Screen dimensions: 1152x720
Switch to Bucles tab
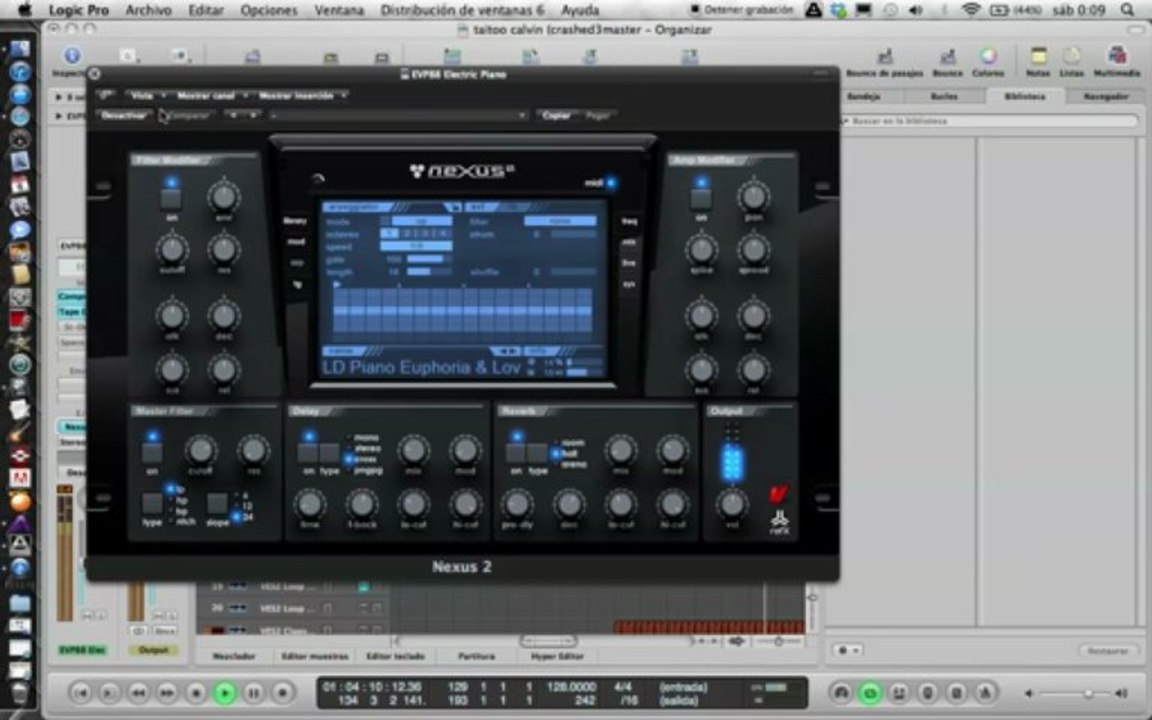(944, 96)
